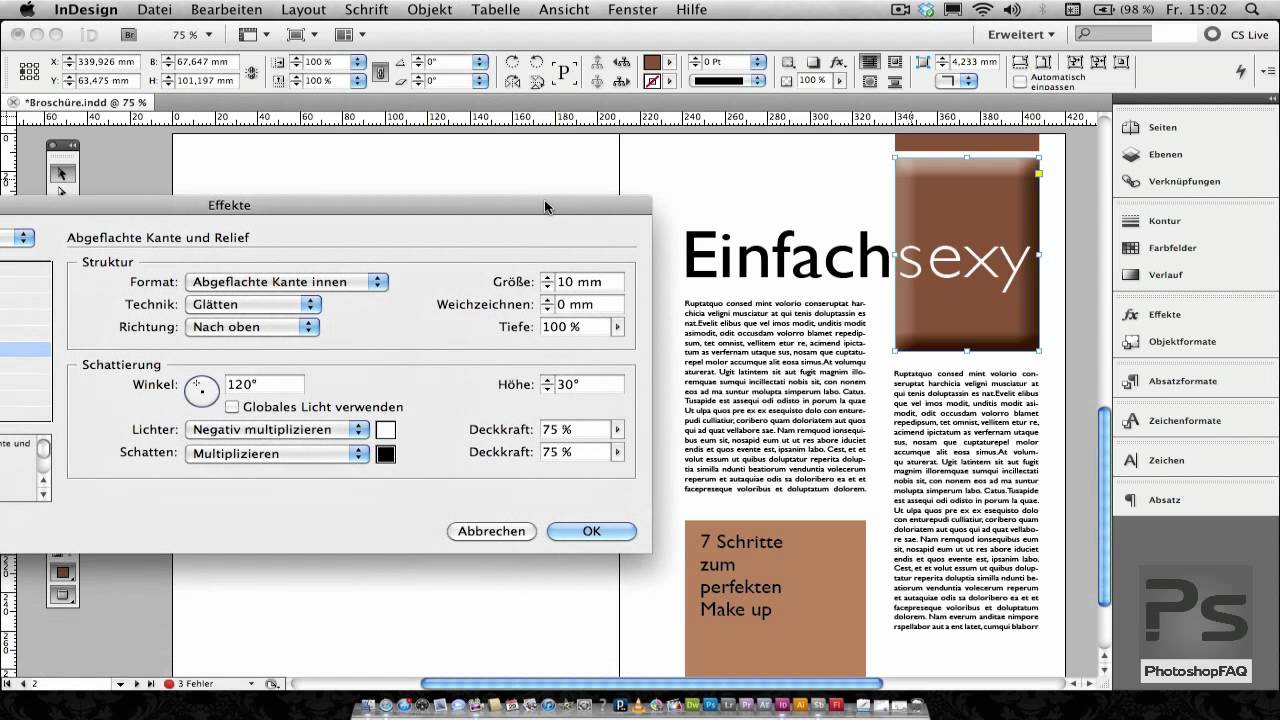Image resolution: width=1280 pixels, height=720 pixels.
Task: Open the Richtung dropdown
Action: (253, 327)
